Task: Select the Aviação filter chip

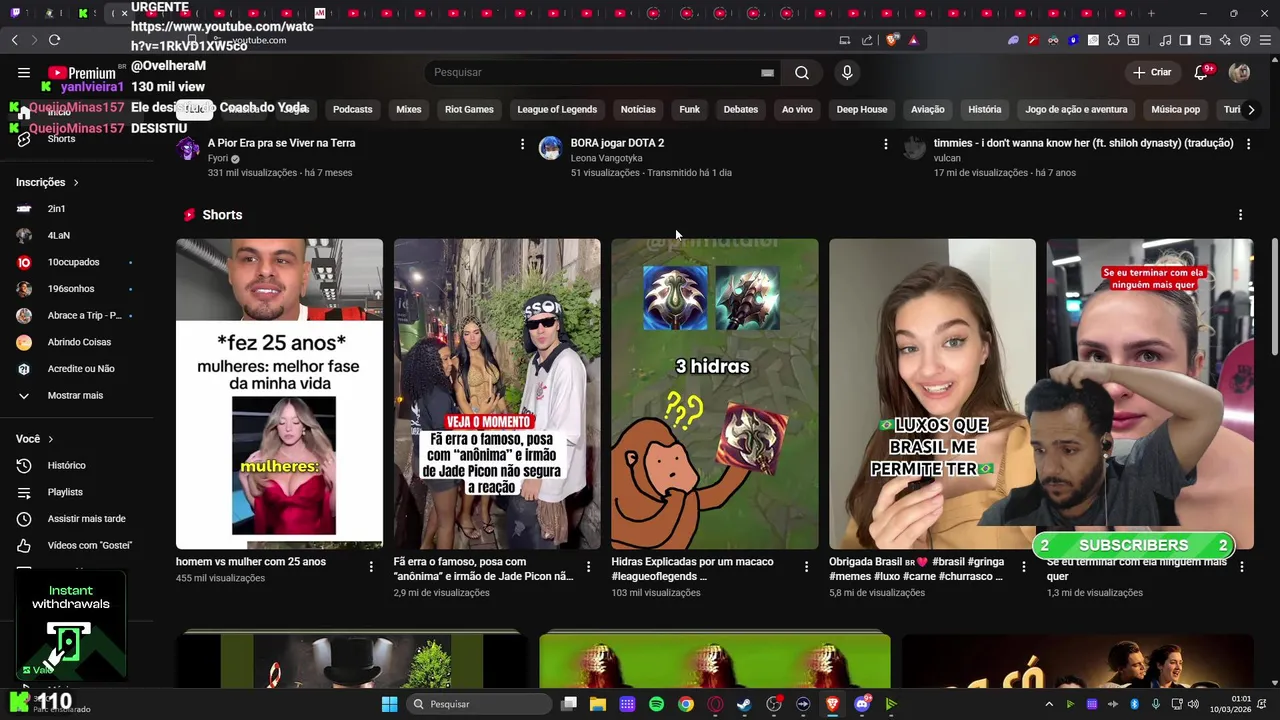Action: (x=927, y=109)
